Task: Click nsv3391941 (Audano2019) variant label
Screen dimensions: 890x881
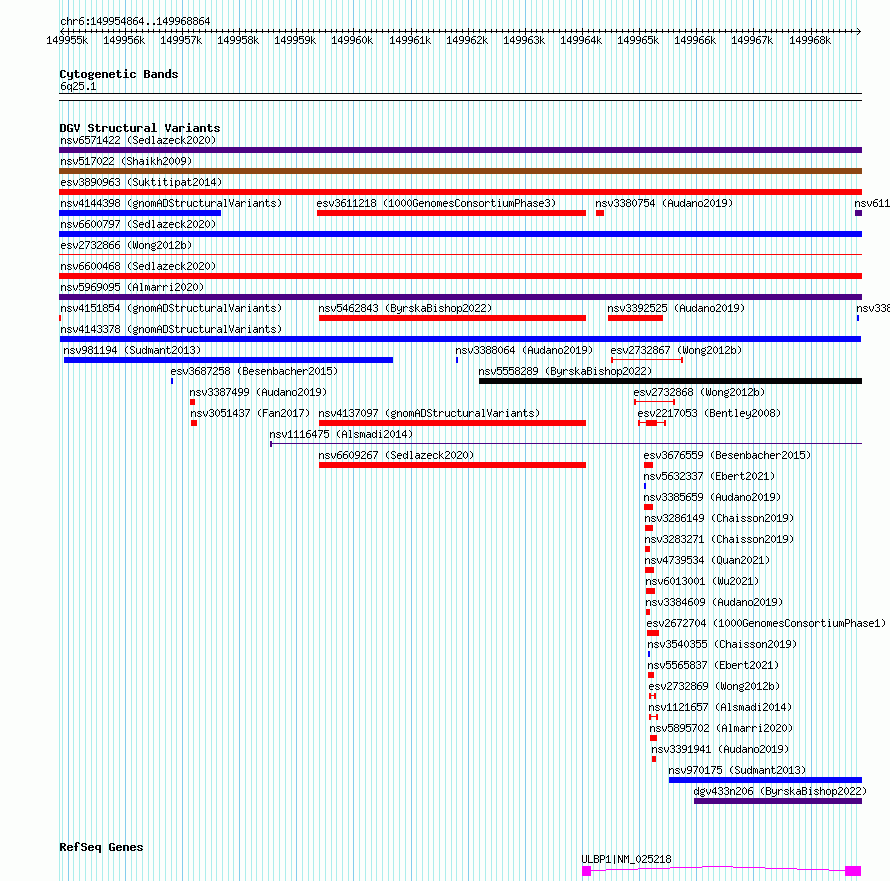Action: (720, 749)
